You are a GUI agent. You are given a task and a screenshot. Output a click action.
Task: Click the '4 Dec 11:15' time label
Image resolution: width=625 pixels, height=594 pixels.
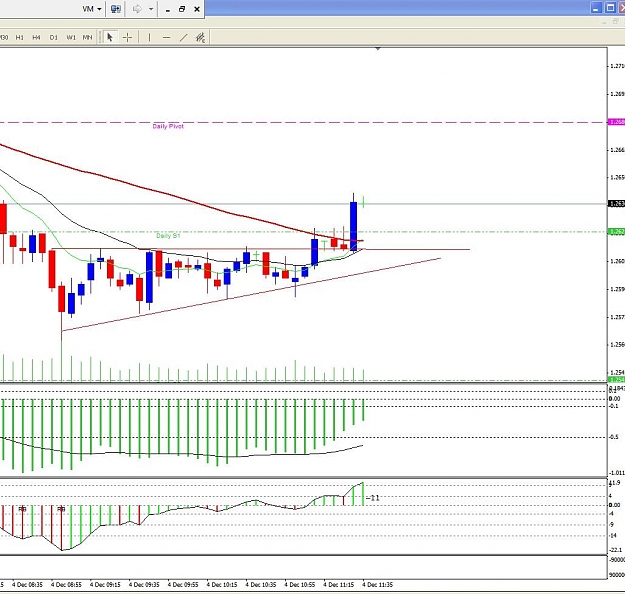pos(338,585)
